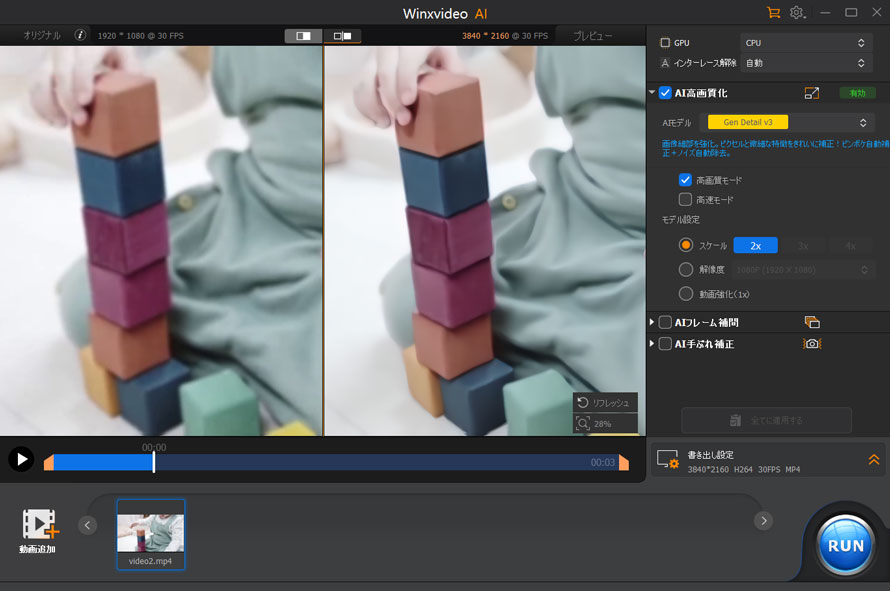Select the 解像度 radio button

(x=686, y=270)
